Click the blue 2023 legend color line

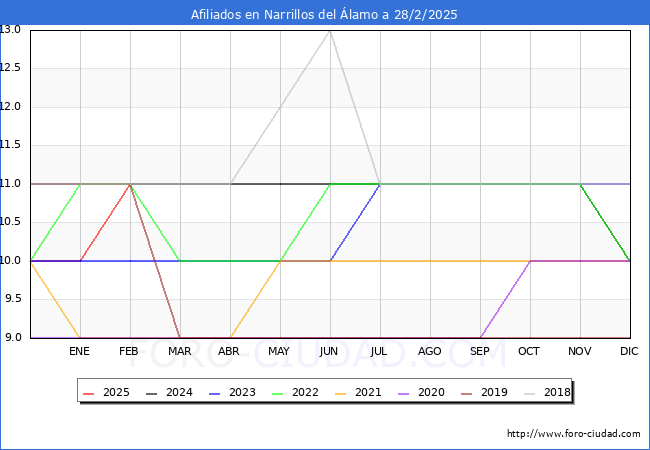pyautogui.click(x=215, y=393)
